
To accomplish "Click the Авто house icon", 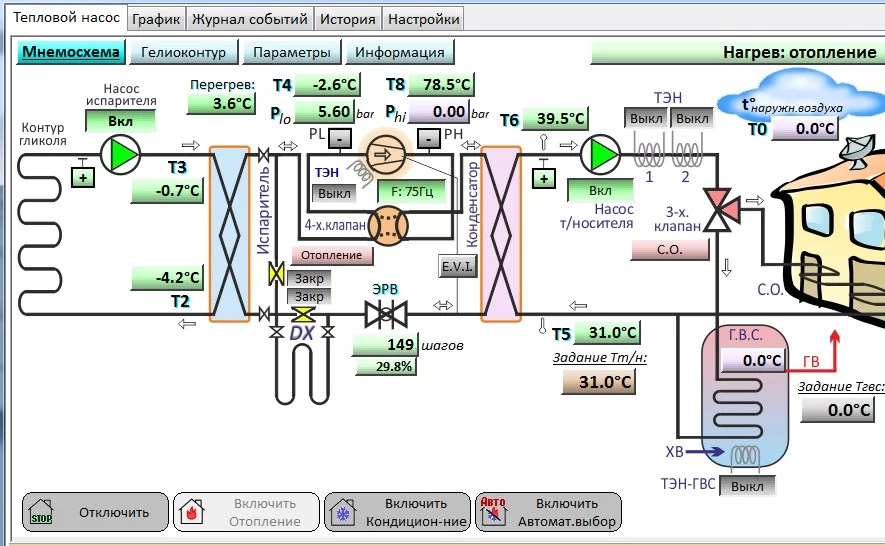I will [493, 511].
